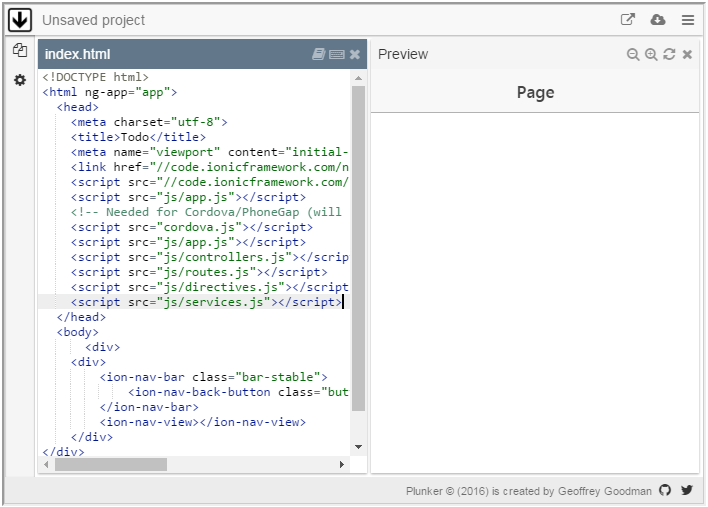
Task: Open the files sidebar icon
Action: pyautogui.click(x=19, y=51)
